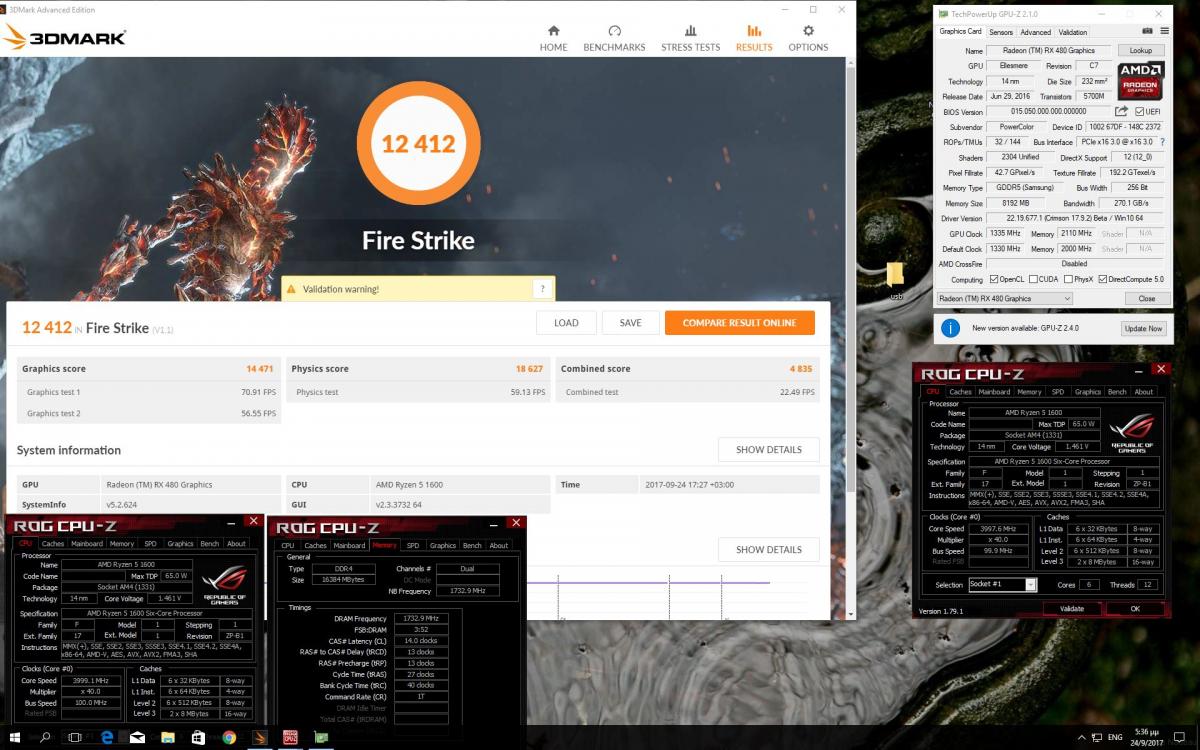Switch to the Advanced tab in GPU-Z
The width and height of the screenshot is (1200, 750).
(1036, 32)
